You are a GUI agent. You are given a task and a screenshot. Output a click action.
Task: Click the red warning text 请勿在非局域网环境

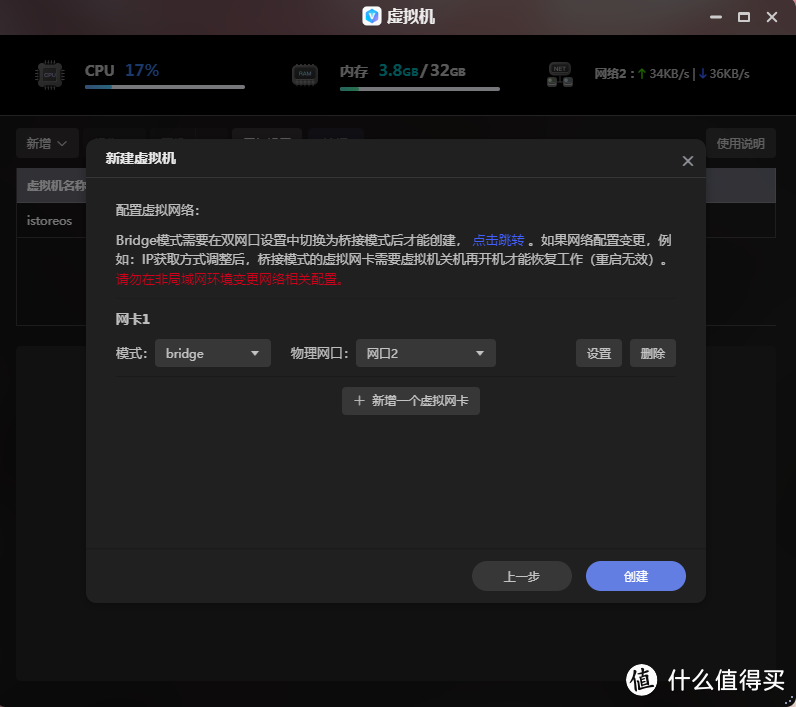230,279
